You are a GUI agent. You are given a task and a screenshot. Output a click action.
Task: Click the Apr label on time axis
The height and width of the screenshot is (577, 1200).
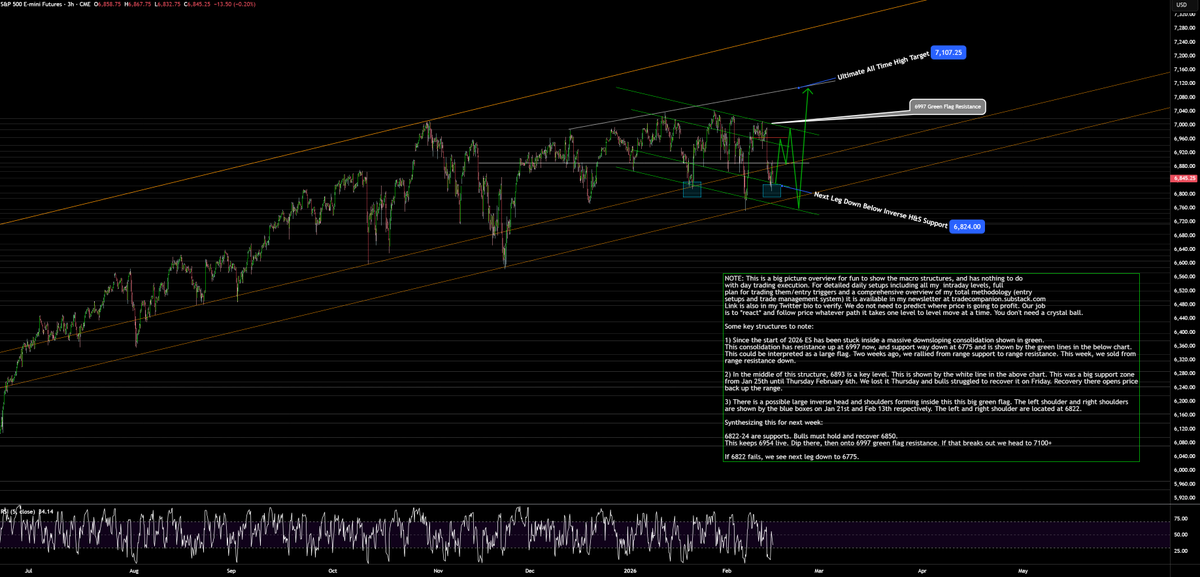tap(921, 569)
